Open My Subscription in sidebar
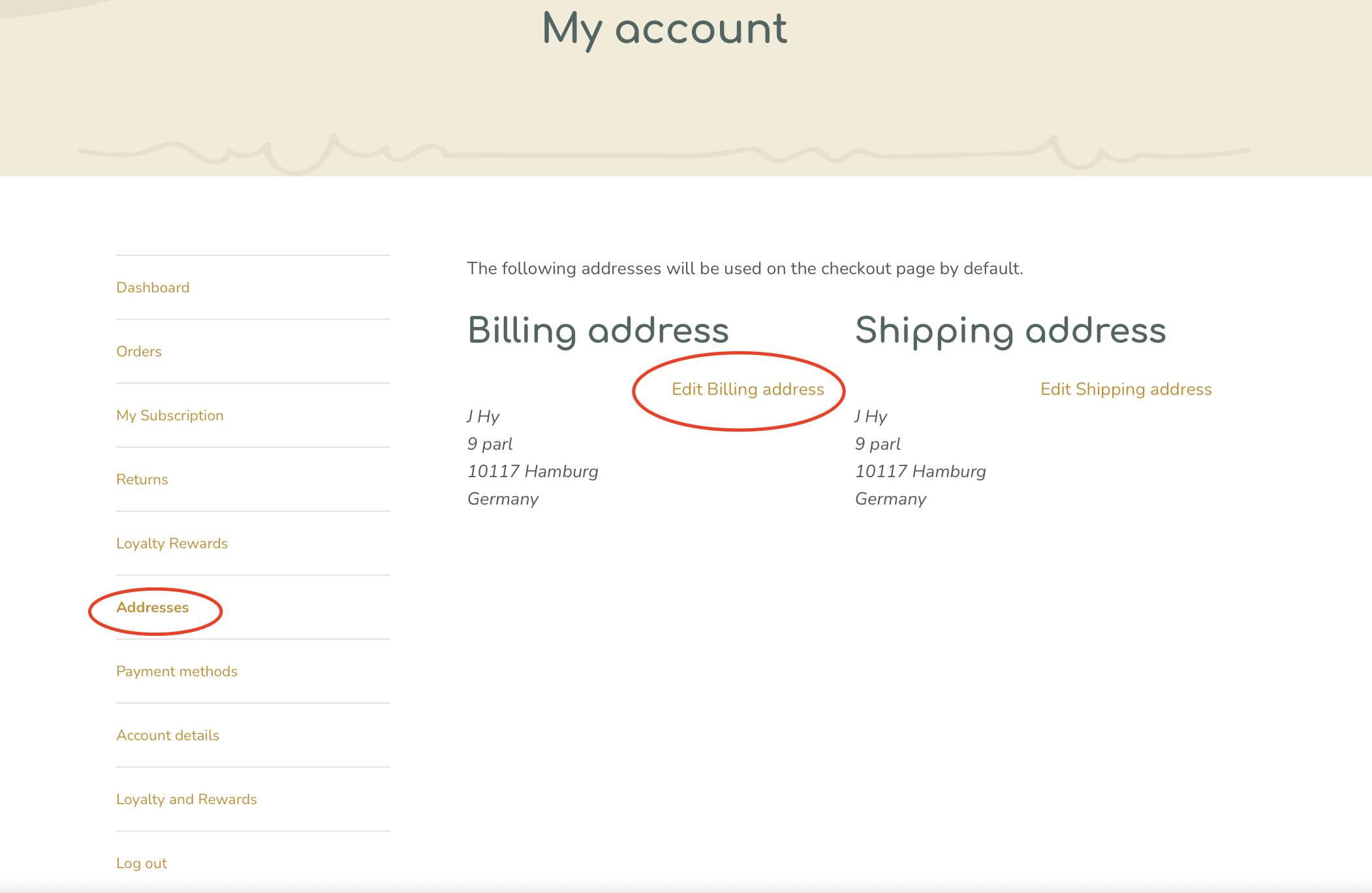The width and height of the screenshot is (1372, 893). tap(170, 415)
